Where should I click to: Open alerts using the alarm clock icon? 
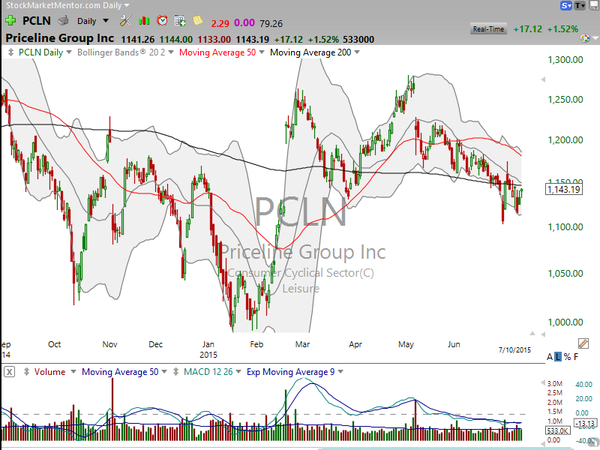coord(162,20)
